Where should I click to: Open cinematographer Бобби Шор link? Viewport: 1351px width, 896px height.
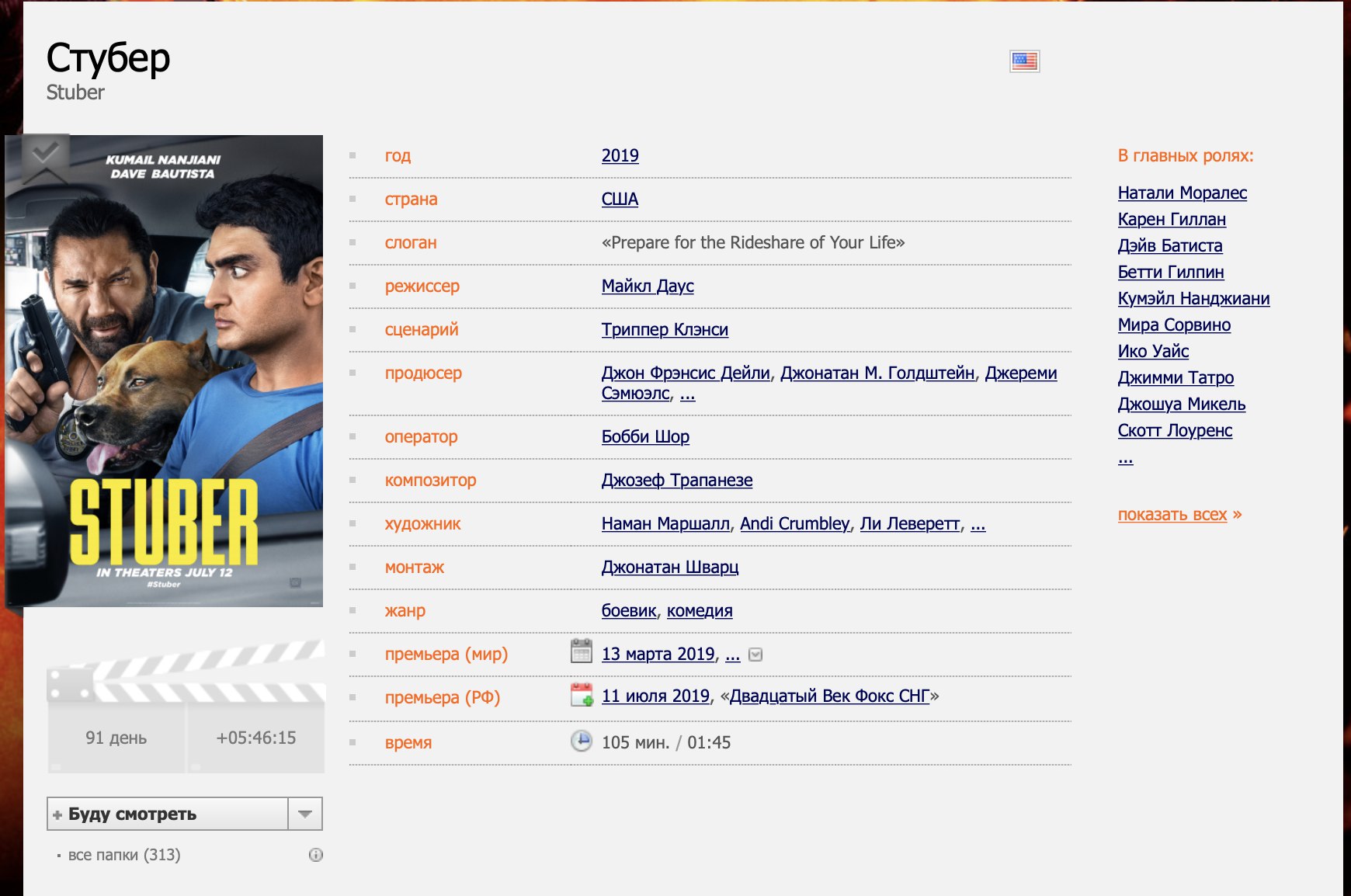pos(645,436)
